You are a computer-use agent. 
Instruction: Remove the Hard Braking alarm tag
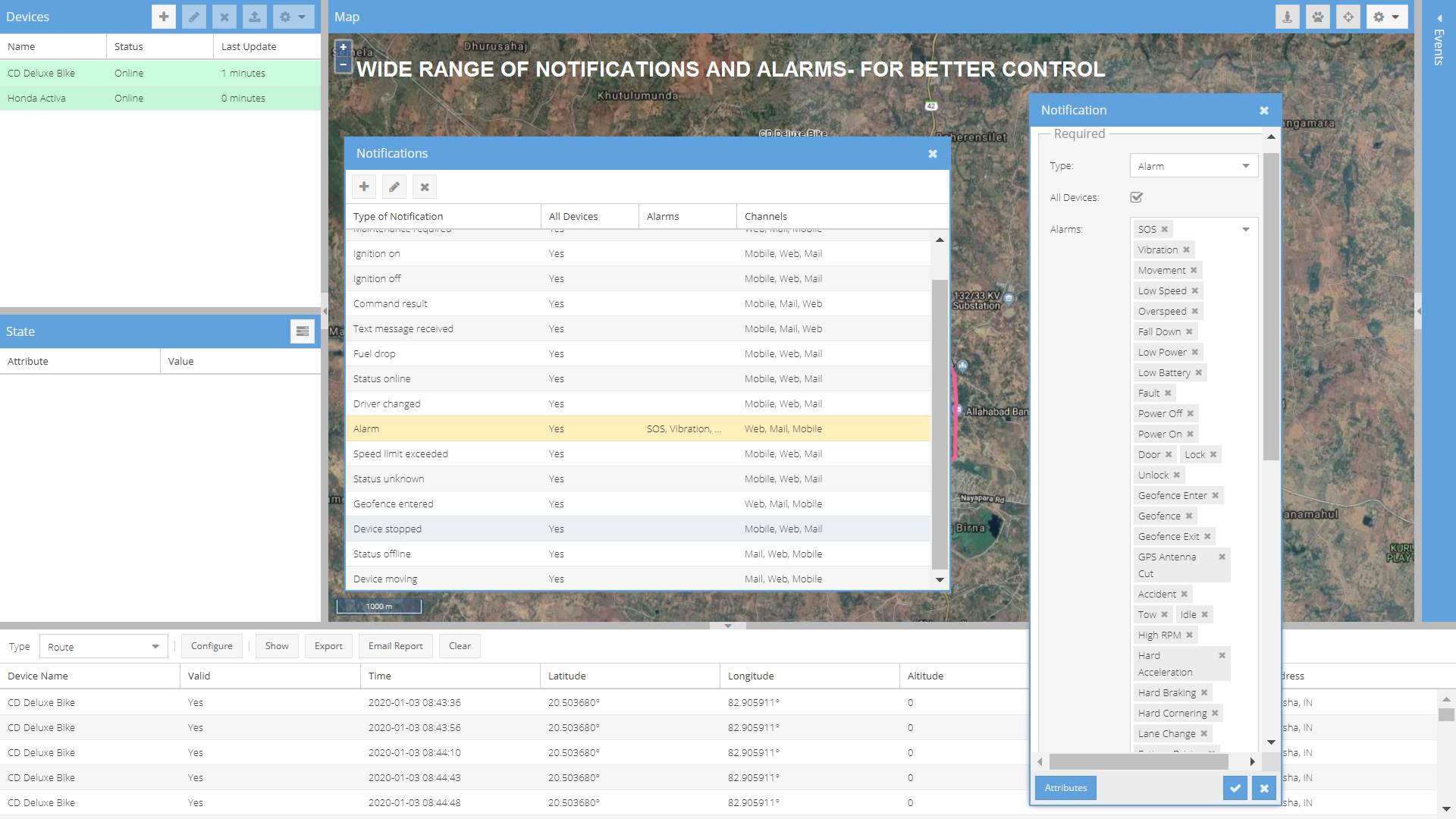[x=1204, y=692]
